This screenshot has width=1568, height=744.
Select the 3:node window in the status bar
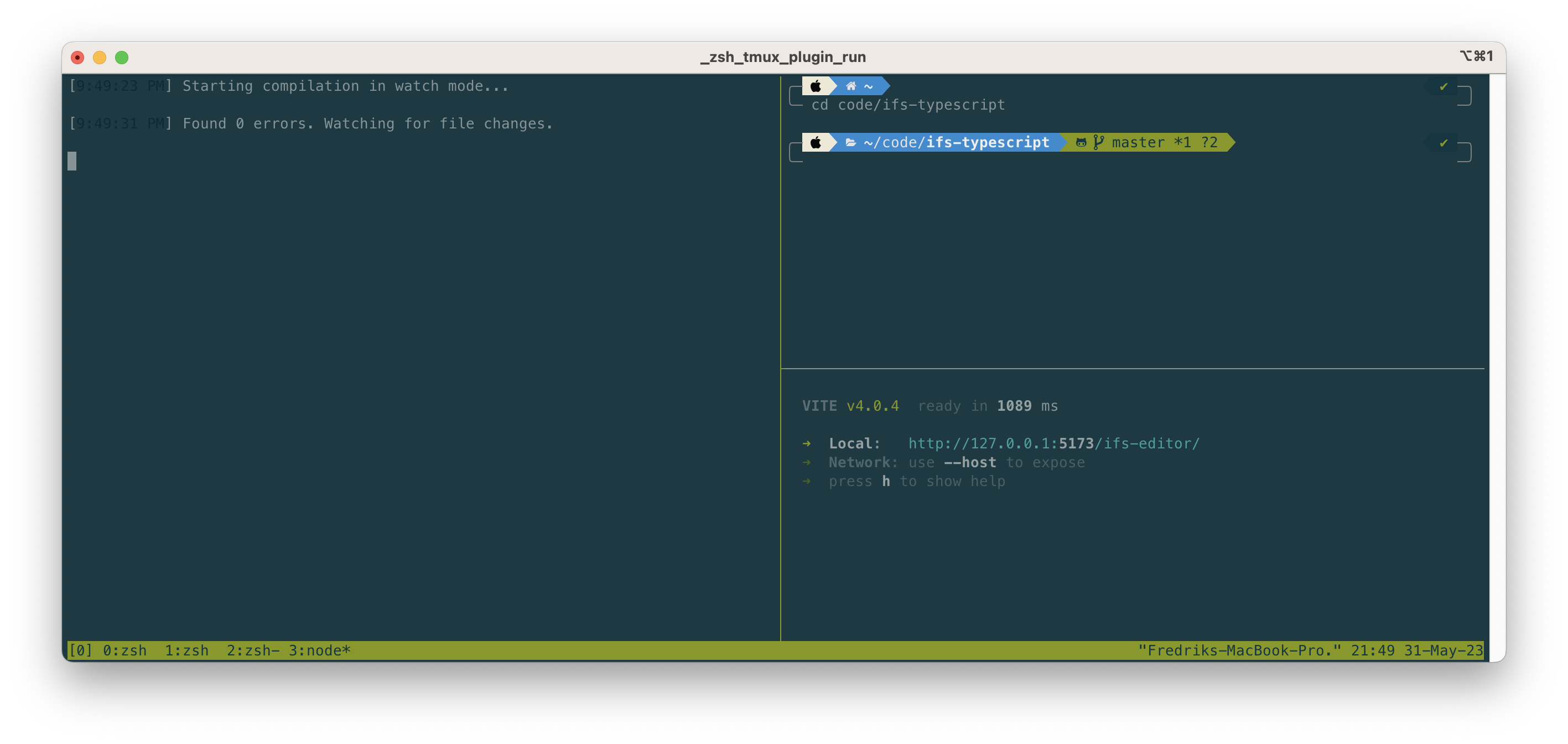[x=318, y=650]
